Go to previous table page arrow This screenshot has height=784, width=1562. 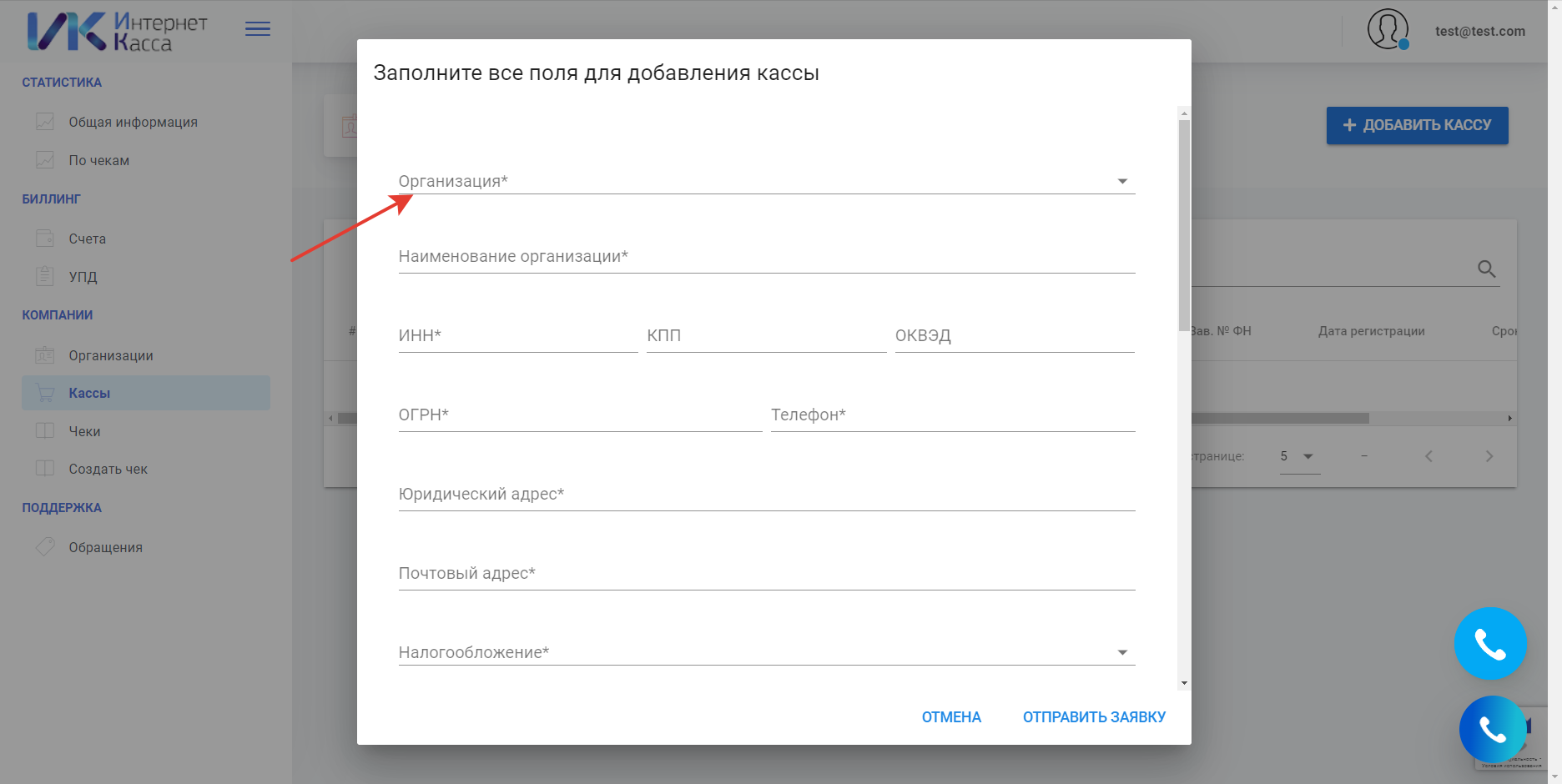point(1428,456)
